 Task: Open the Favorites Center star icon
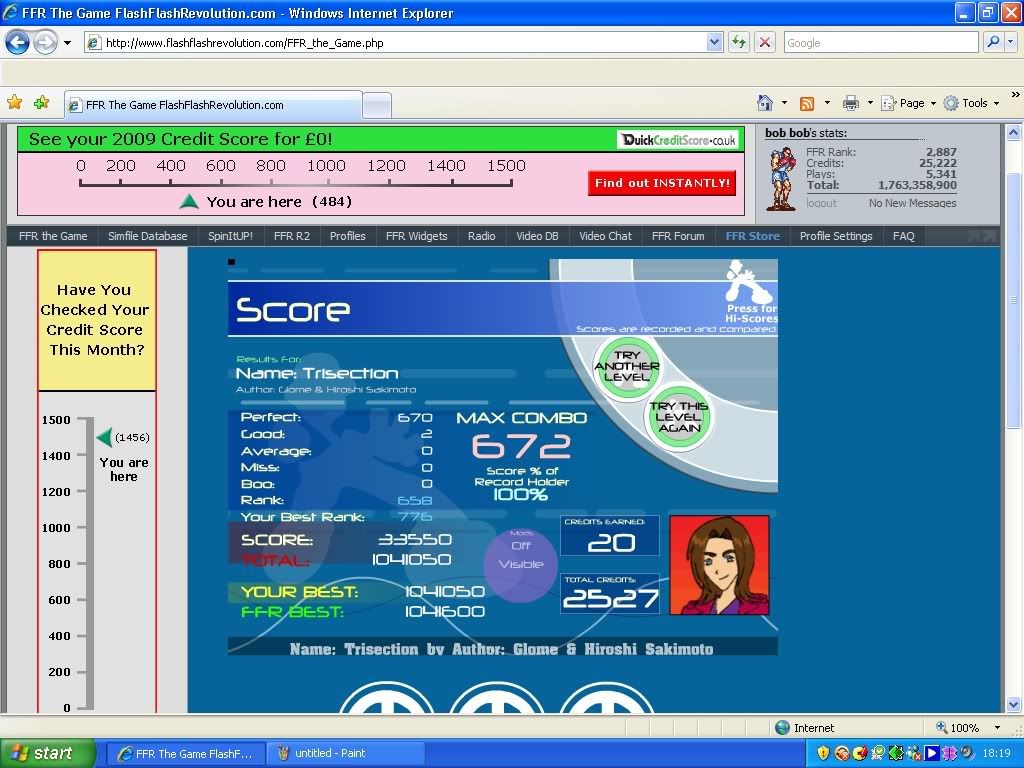tap(15, 103)
